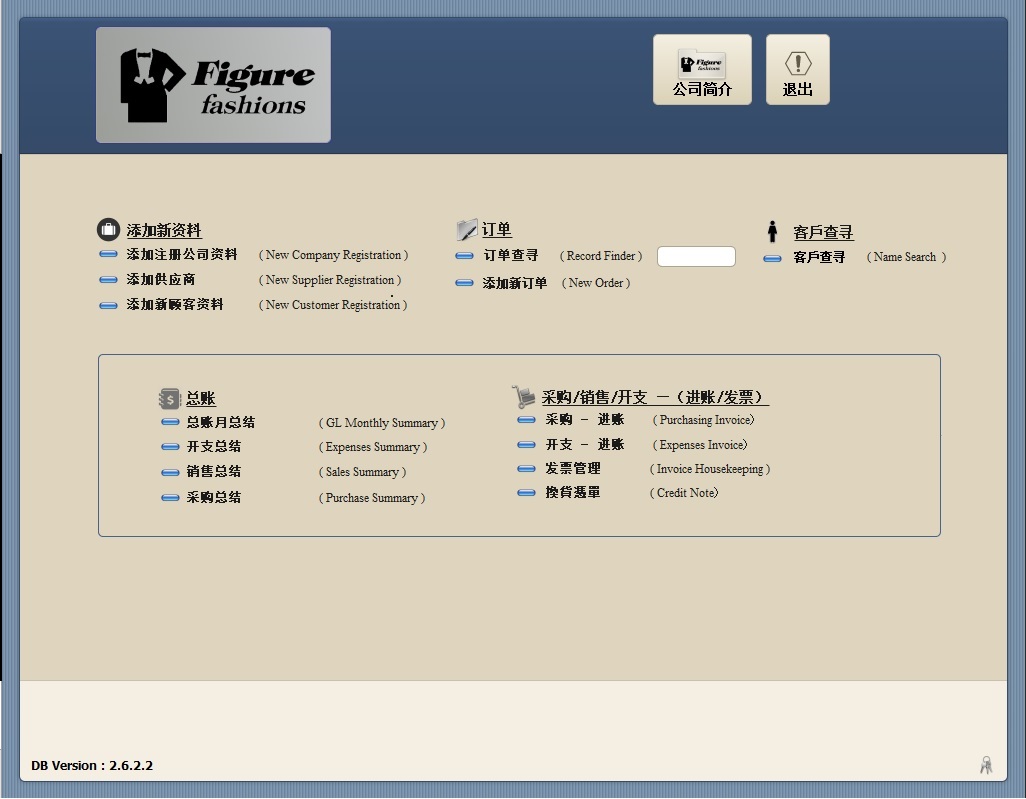Click inside the Record Finder input field
Viewport: 1026px width, 799px height.
(696, 257)
